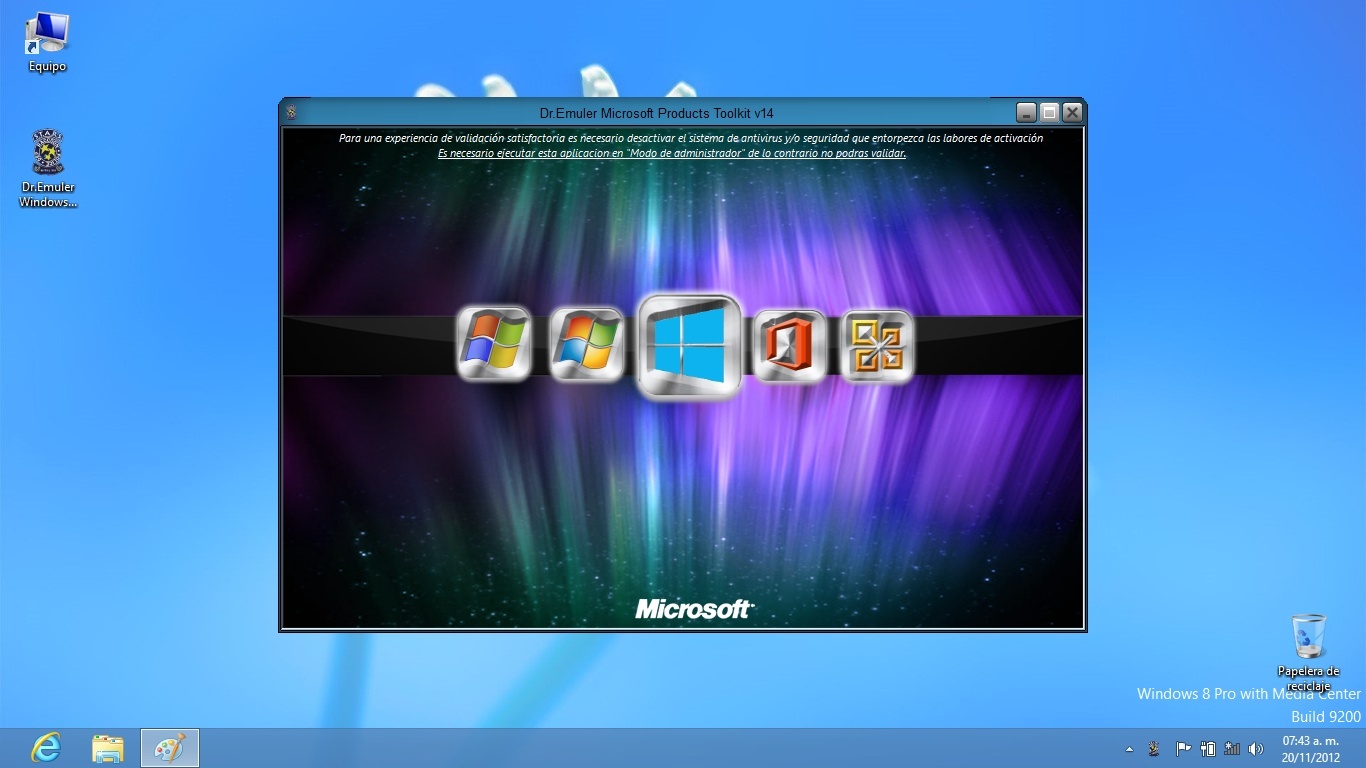Click the active paint palette taskbar button
Viewport: 1366px width, 768px height.
170,748
